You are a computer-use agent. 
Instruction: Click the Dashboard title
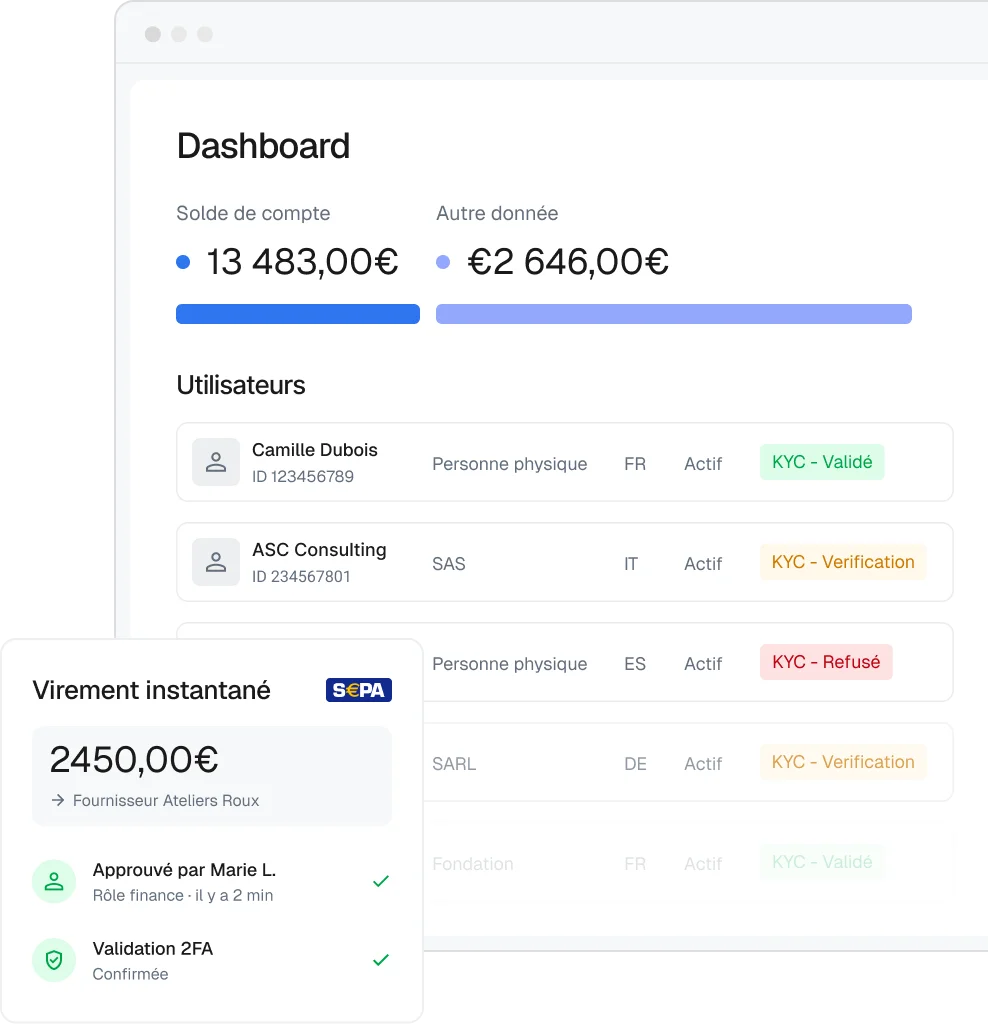(x=263, y=145)
